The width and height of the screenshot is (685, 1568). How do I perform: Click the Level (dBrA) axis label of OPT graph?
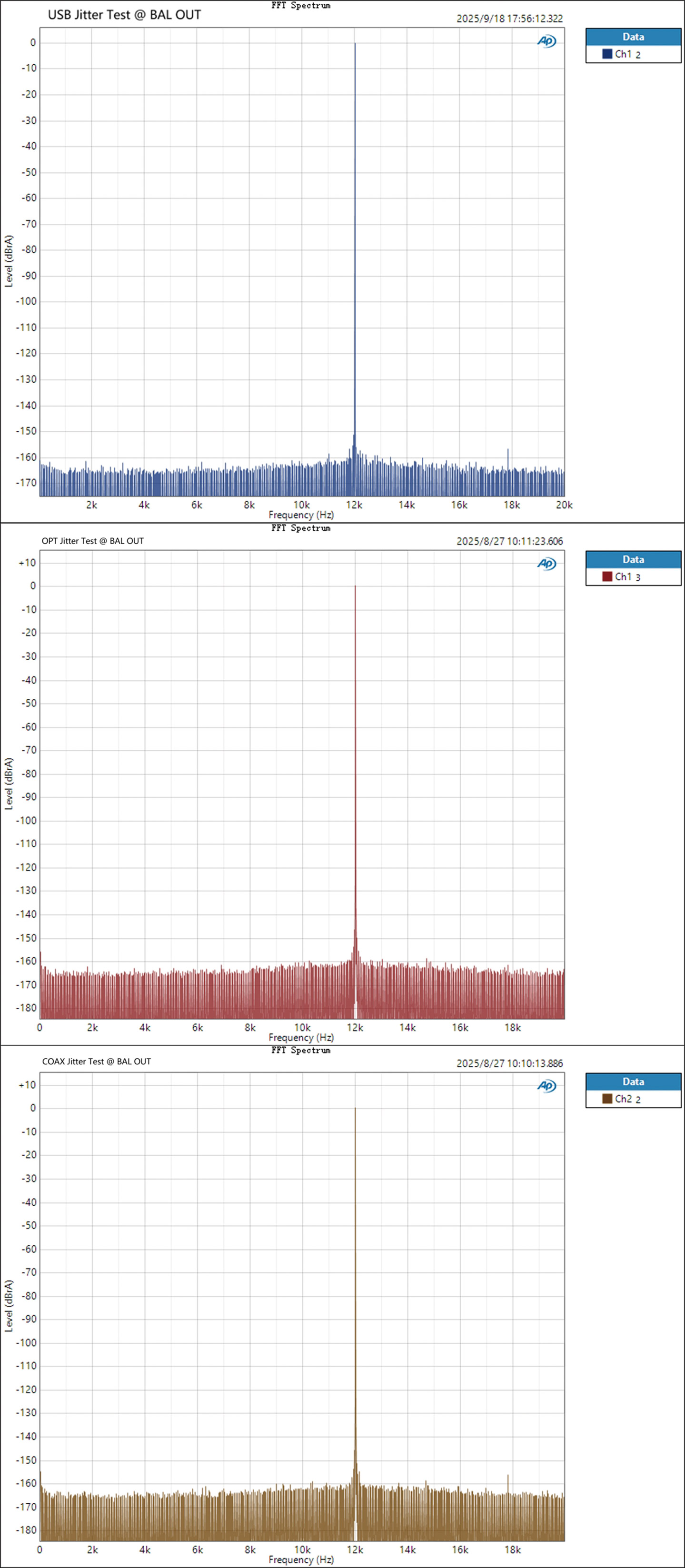pos(9,784)
